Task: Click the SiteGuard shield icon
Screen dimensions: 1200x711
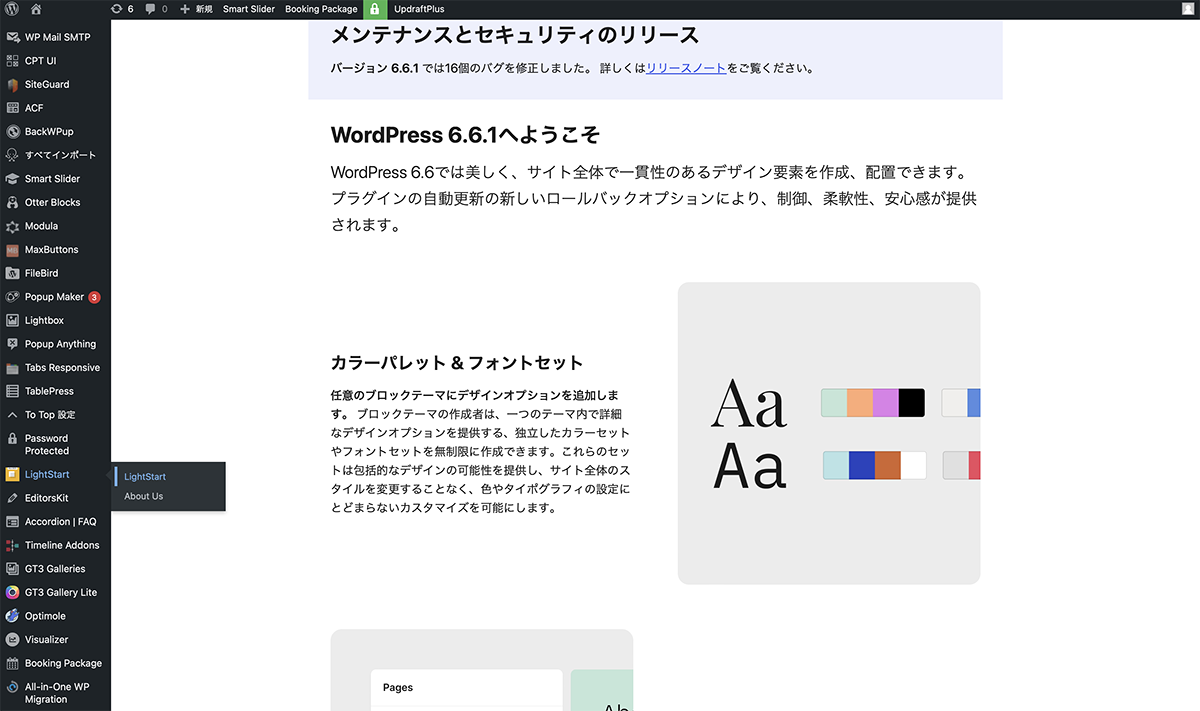Action: click(x=13, y=85)
